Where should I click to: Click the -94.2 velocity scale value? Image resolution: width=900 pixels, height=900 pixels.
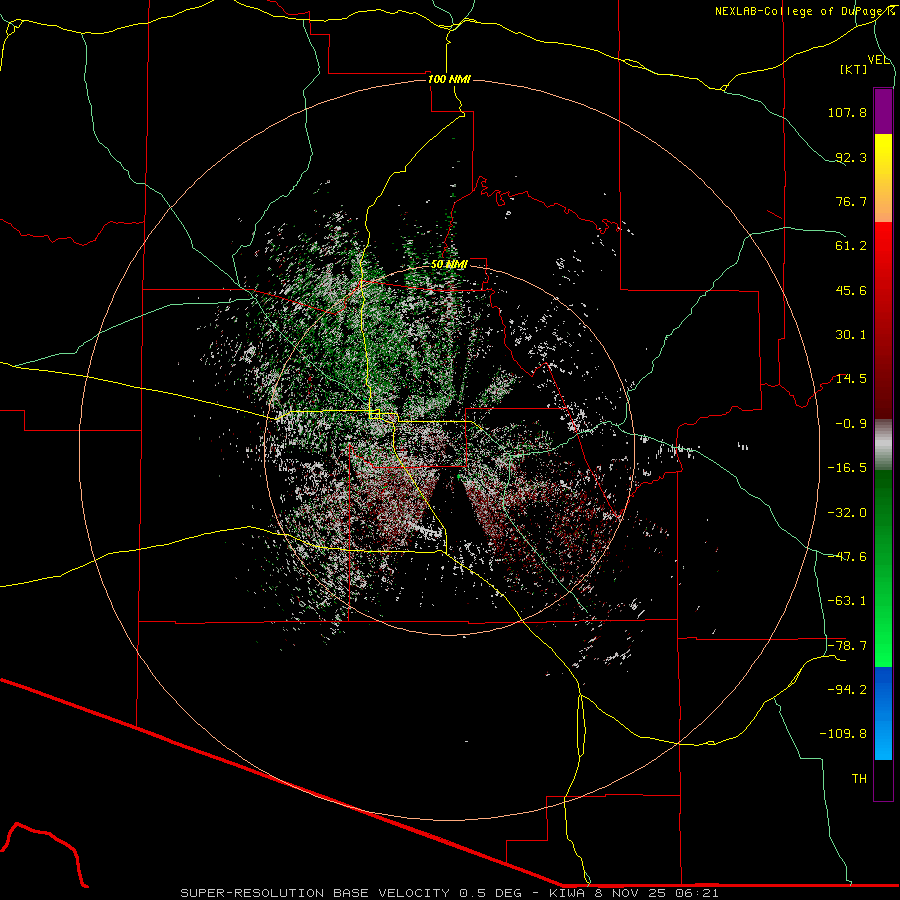point(847,689)
